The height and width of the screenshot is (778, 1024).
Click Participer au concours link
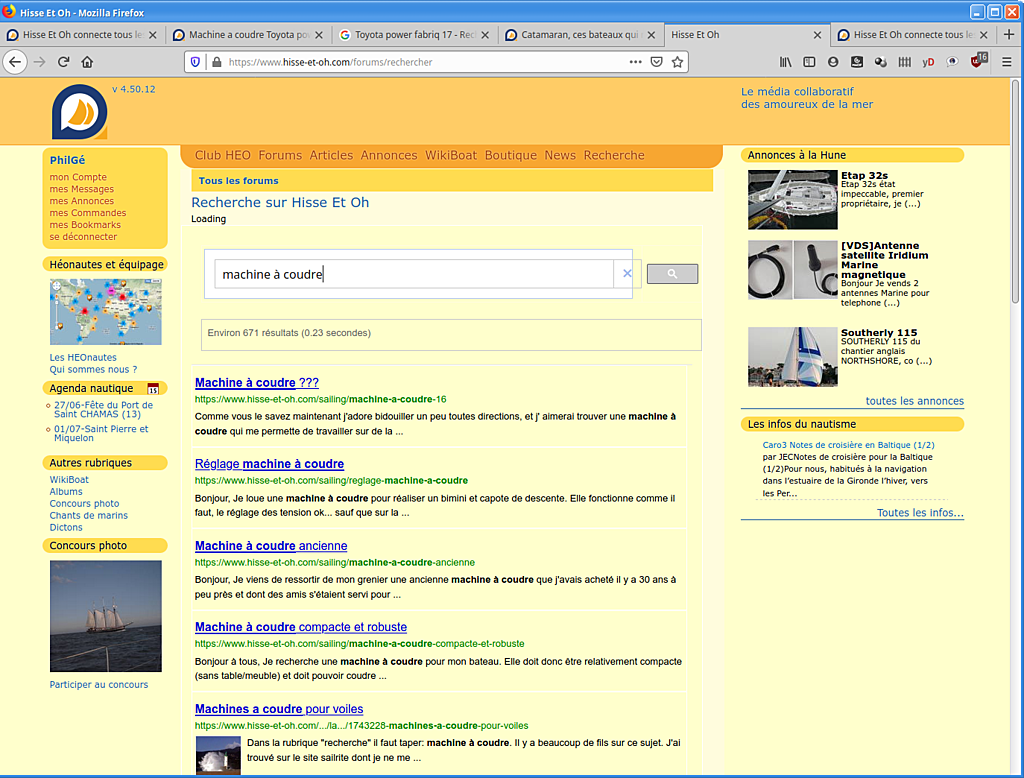tap(99, 685)
